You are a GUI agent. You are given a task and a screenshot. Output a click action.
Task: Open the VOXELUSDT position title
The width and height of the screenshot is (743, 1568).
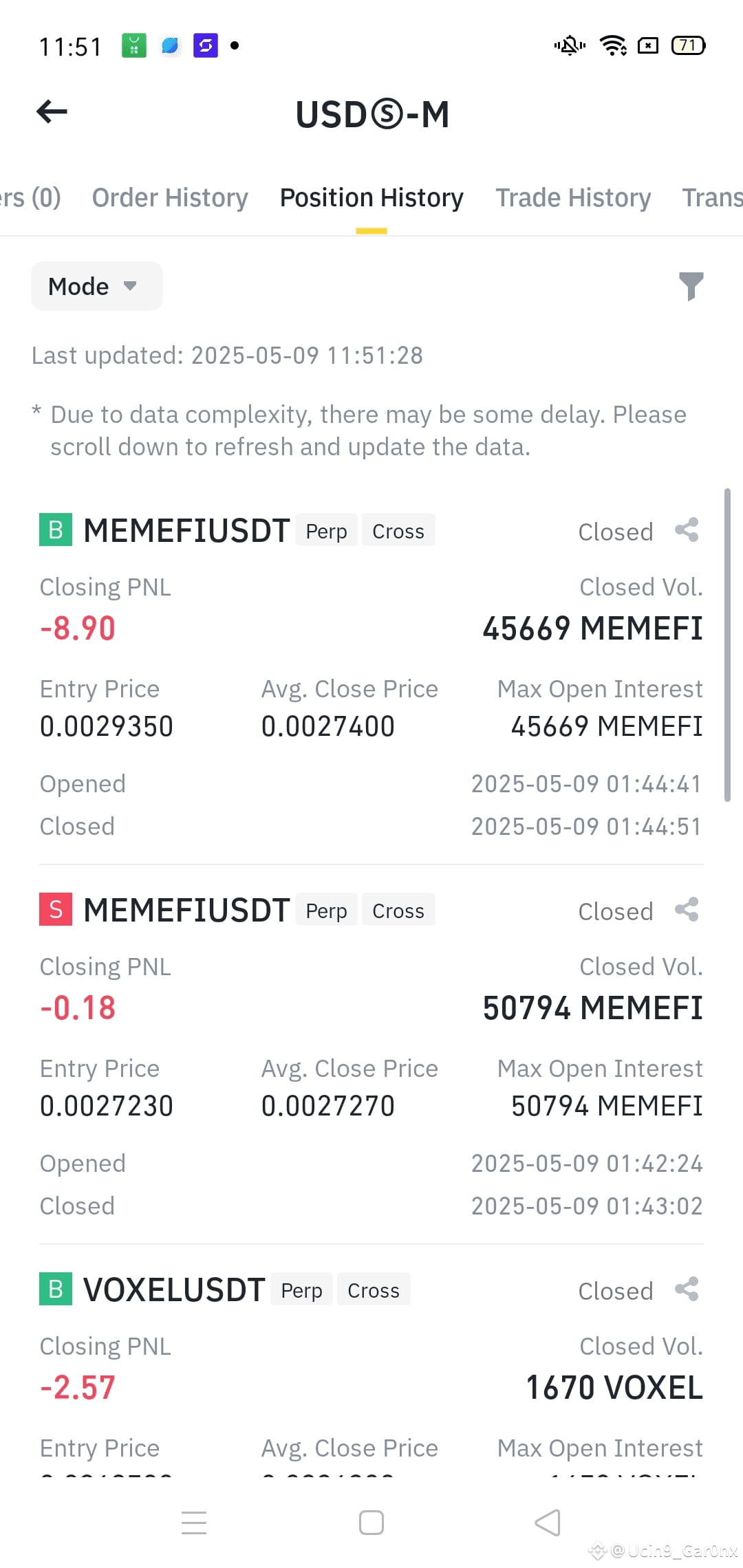tap(174, 1290)
